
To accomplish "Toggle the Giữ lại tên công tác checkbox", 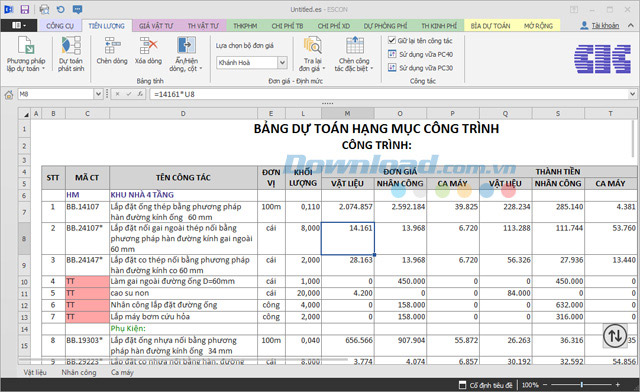I will click(392, 40).
